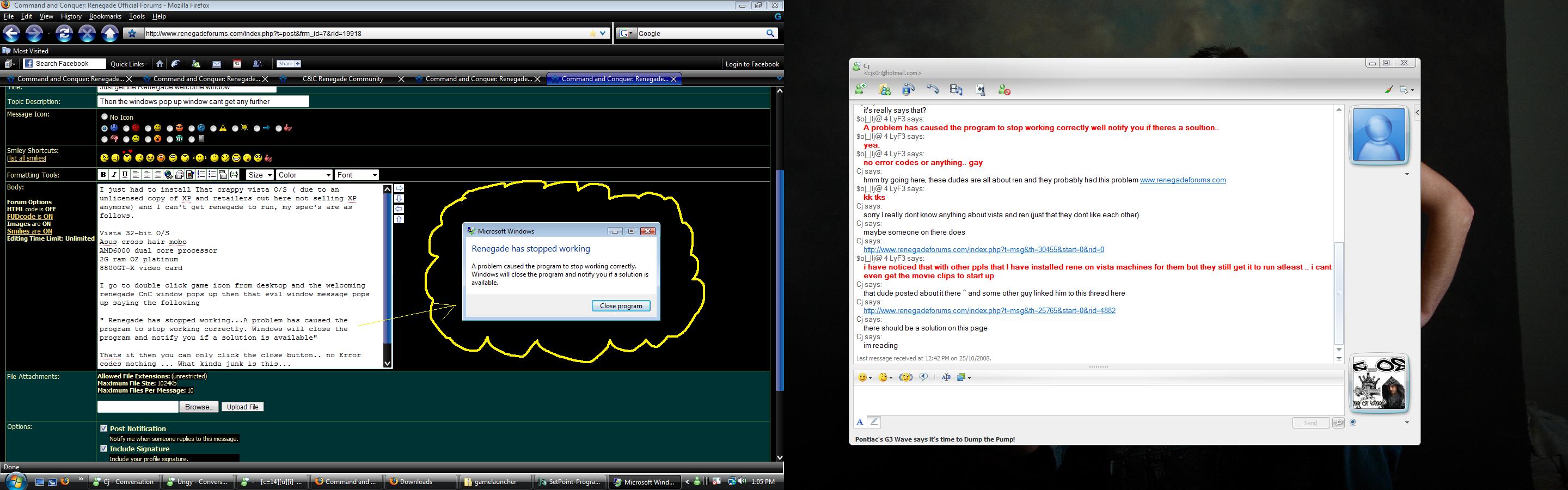Open the Bookmarks menu
Image resolution: width=1568 pixels, height=490 pixels.
tap(105, 16)
